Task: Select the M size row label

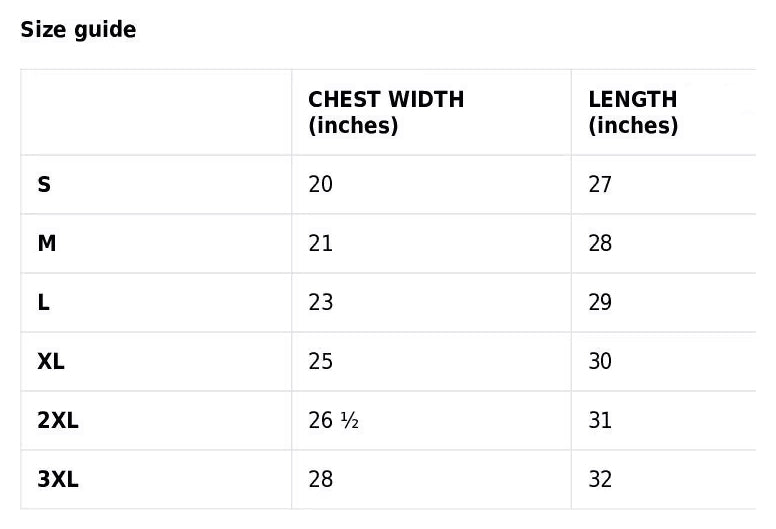Action: click(x=47, y=244)
